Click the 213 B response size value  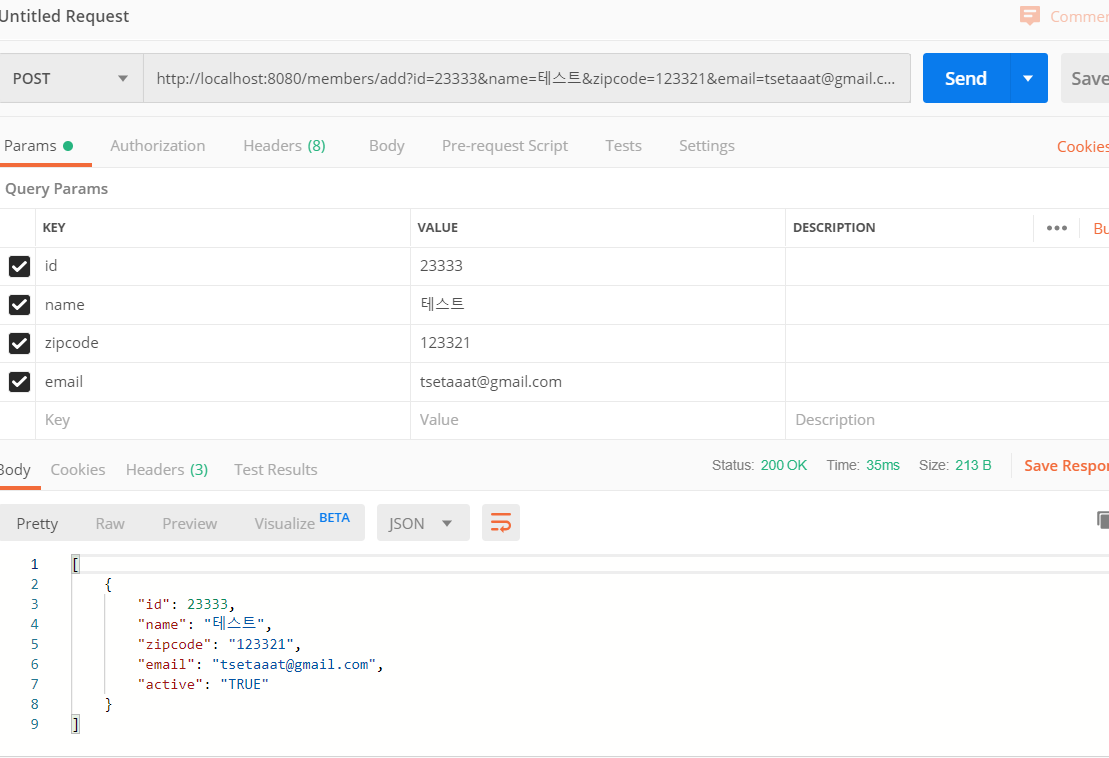[973, 465]
